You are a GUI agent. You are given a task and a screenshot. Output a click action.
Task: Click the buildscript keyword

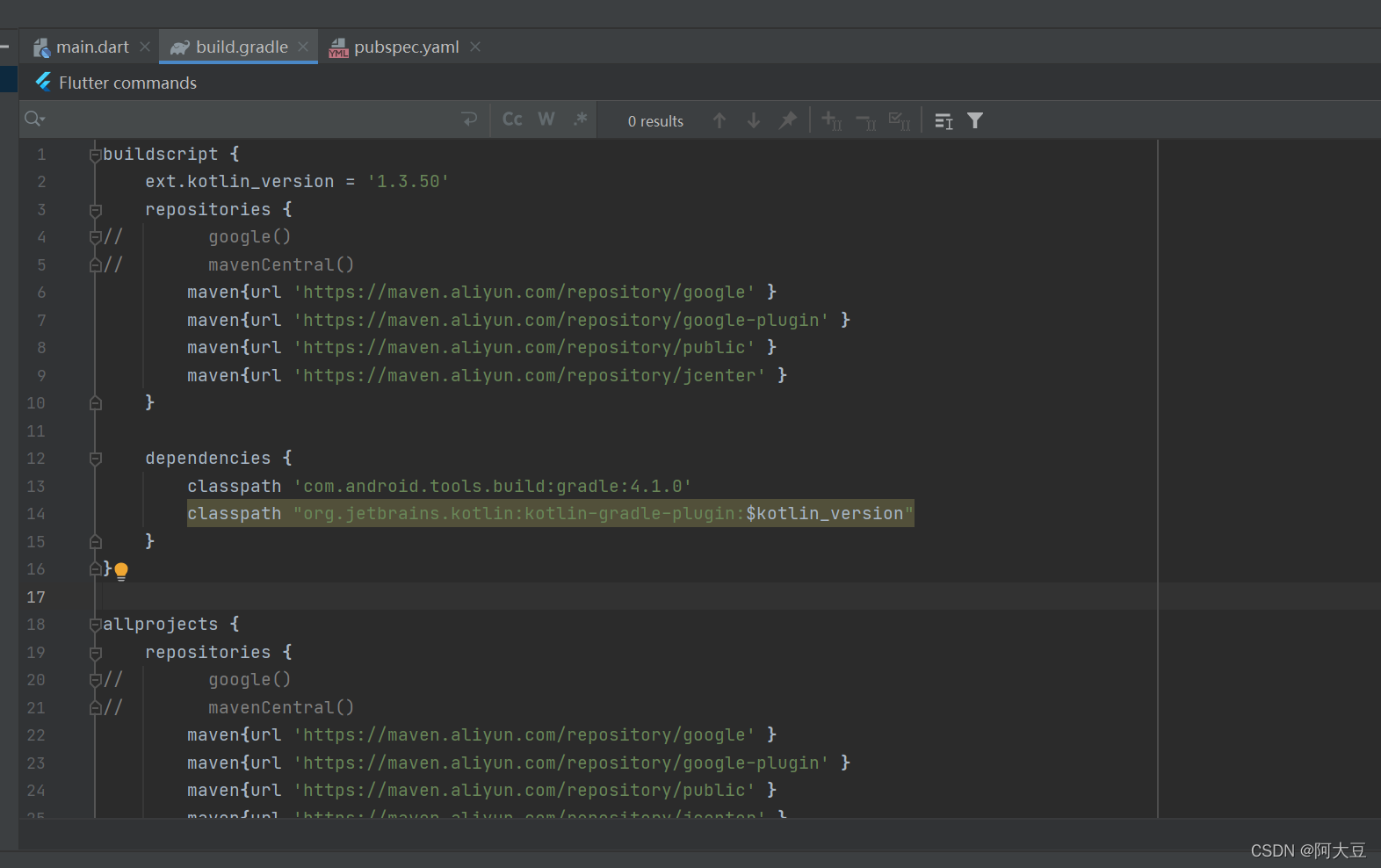(x=160, y=155)
